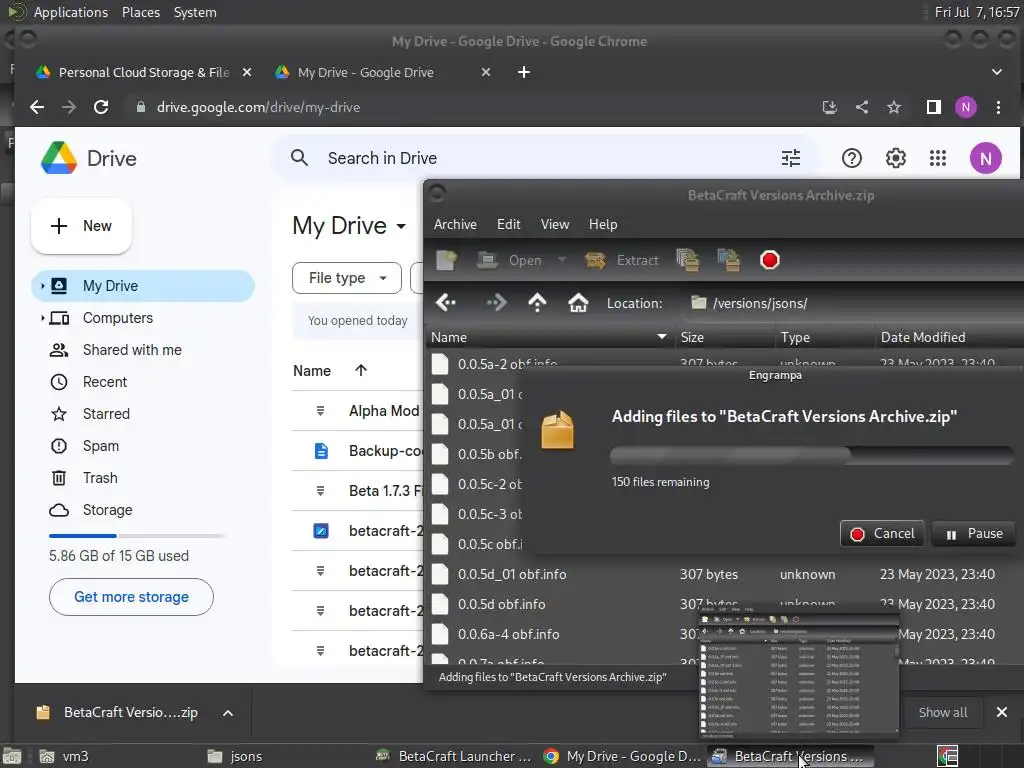The height and width of the screenshot is (768, 1024).
Task: Open Spam in Drive sidebar
Action: (101, 446)
